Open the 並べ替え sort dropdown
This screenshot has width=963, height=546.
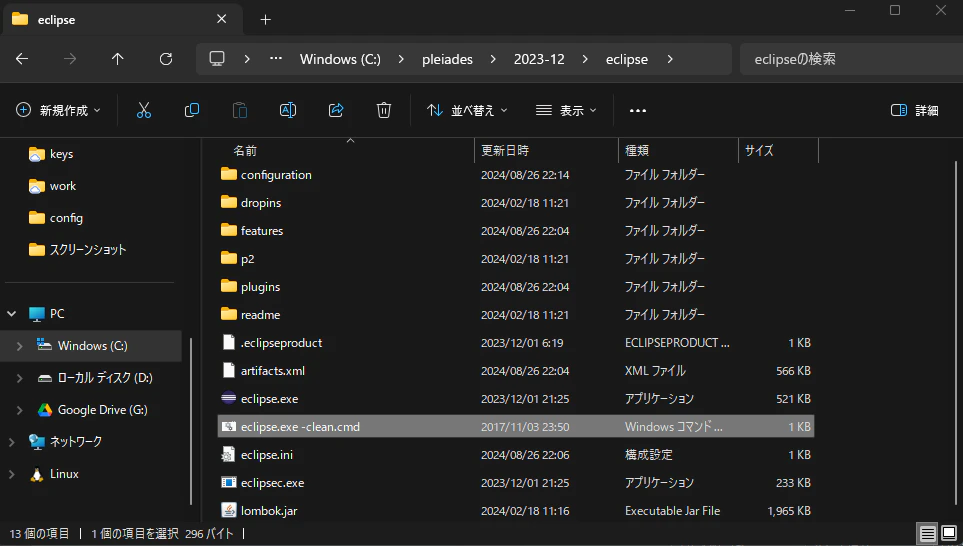click(x=468, y=111)
